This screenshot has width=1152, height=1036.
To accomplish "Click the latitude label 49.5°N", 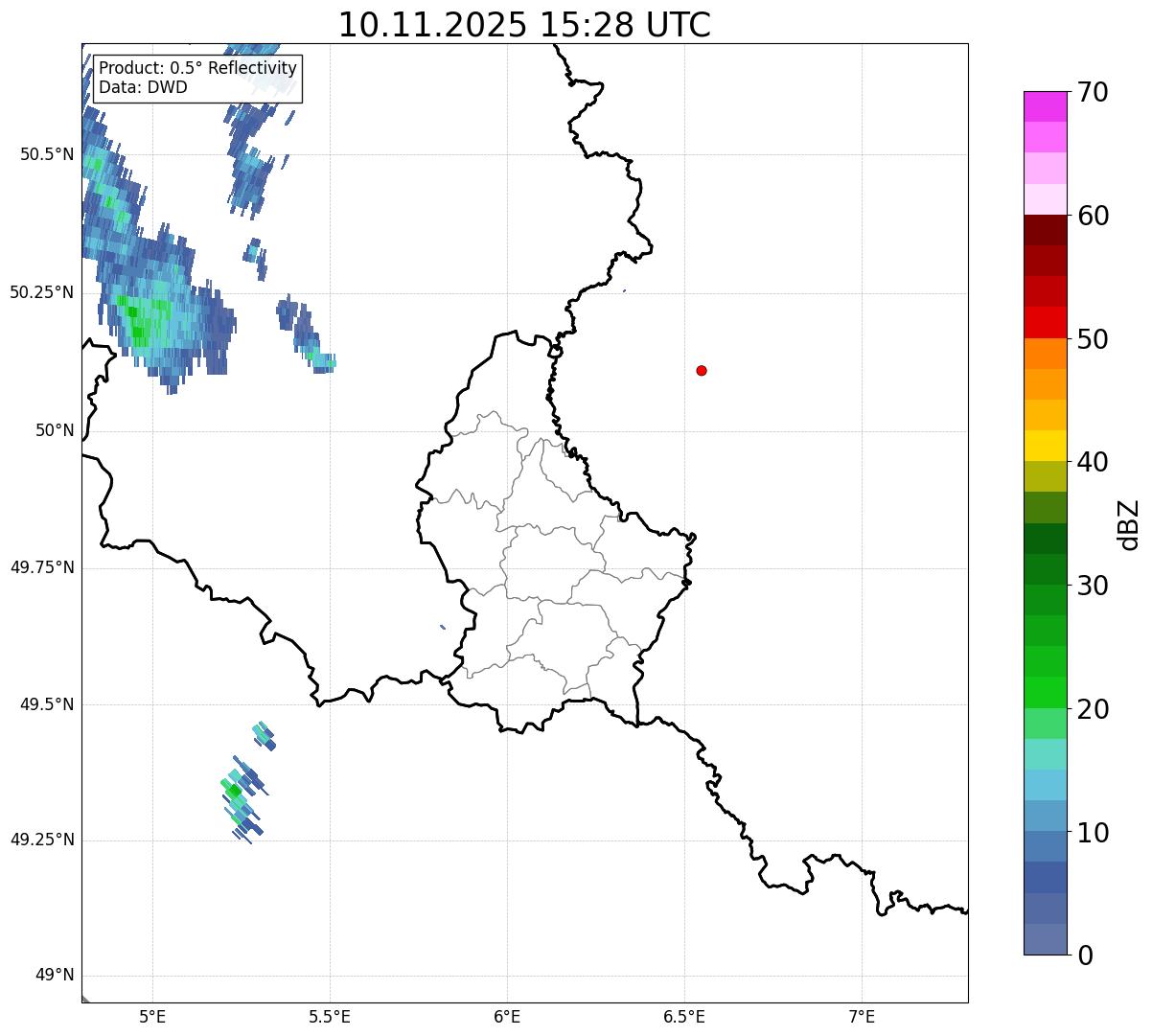I will click(x=47, y=704).
